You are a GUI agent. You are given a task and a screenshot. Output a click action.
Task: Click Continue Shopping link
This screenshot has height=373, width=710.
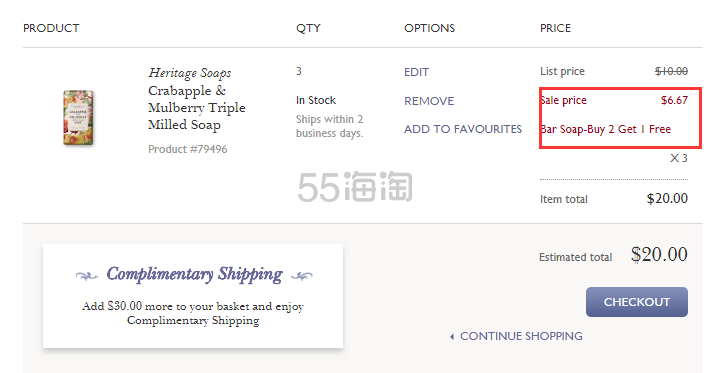[521, 336]
